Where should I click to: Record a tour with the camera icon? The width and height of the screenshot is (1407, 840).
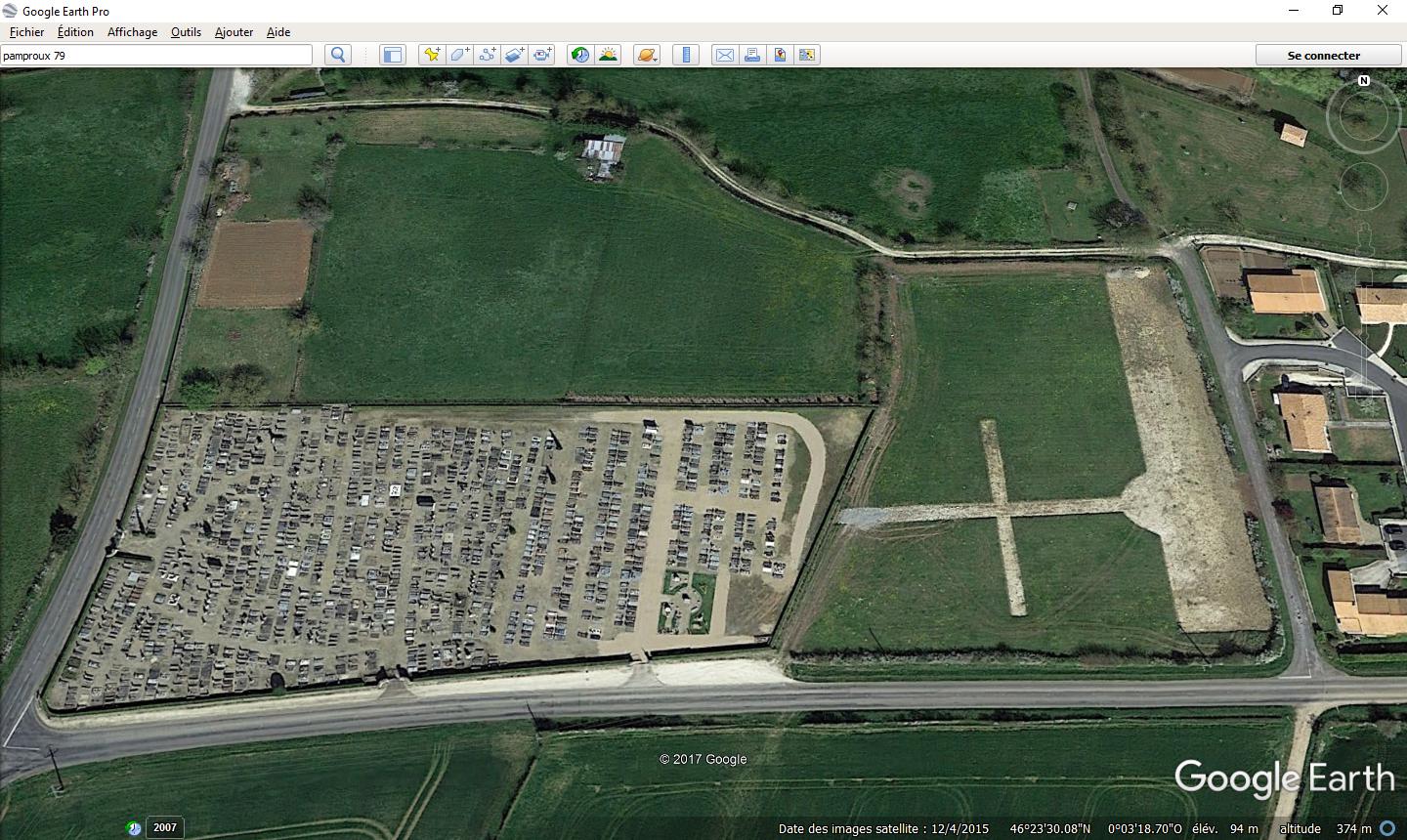pyautogui.click(x=541, y=55)
